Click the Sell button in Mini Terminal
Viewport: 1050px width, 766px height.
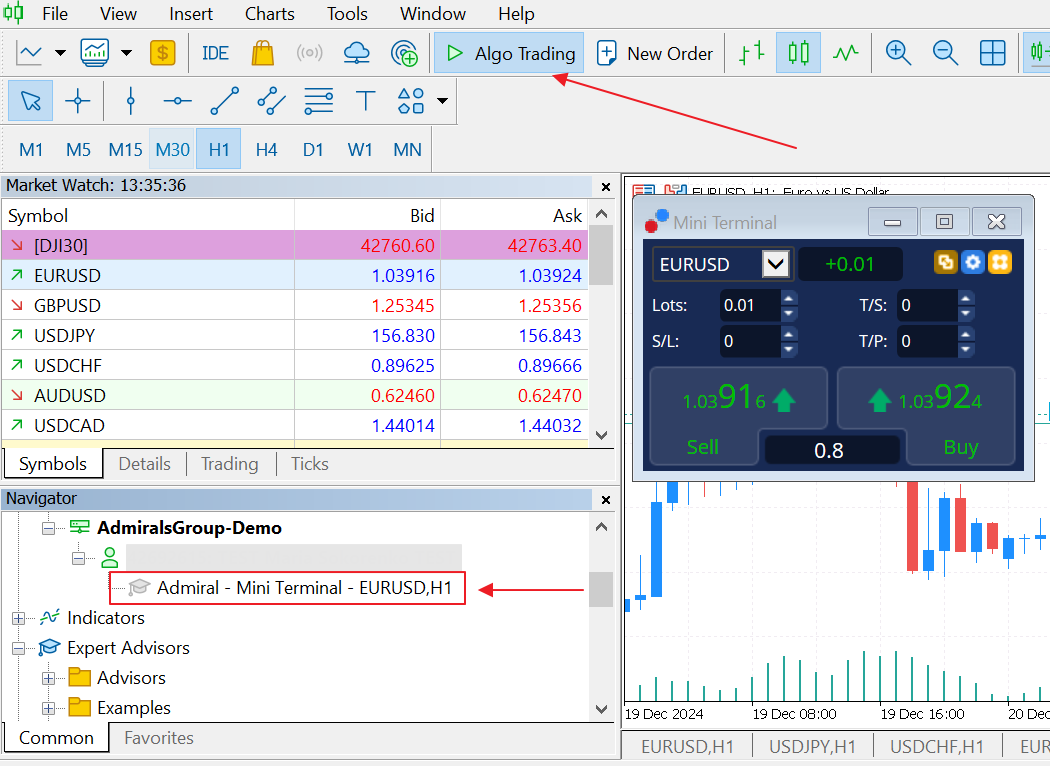703,447
